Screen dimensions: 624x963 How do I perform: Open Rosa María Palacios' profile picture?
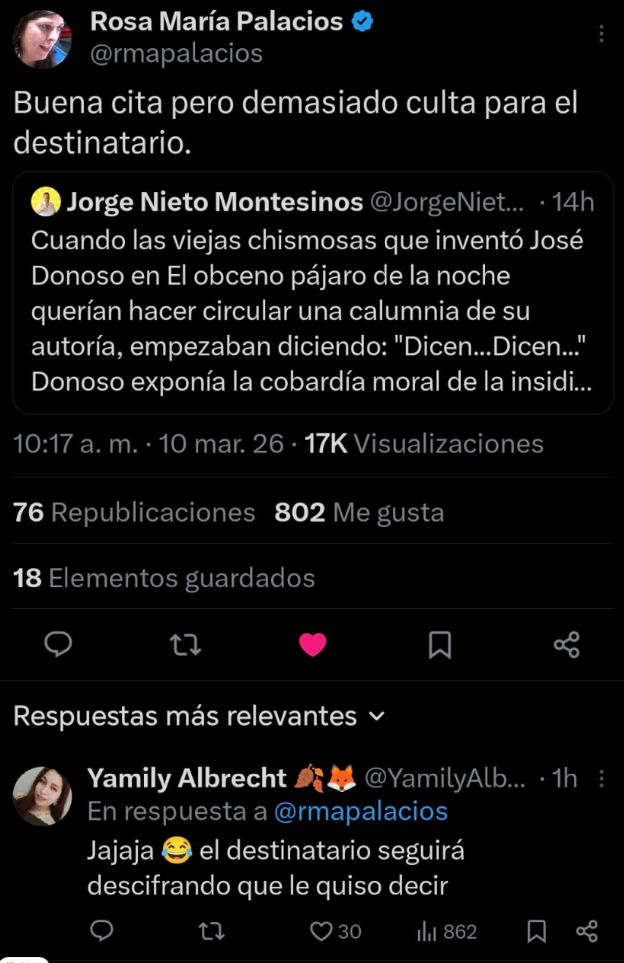42,39
